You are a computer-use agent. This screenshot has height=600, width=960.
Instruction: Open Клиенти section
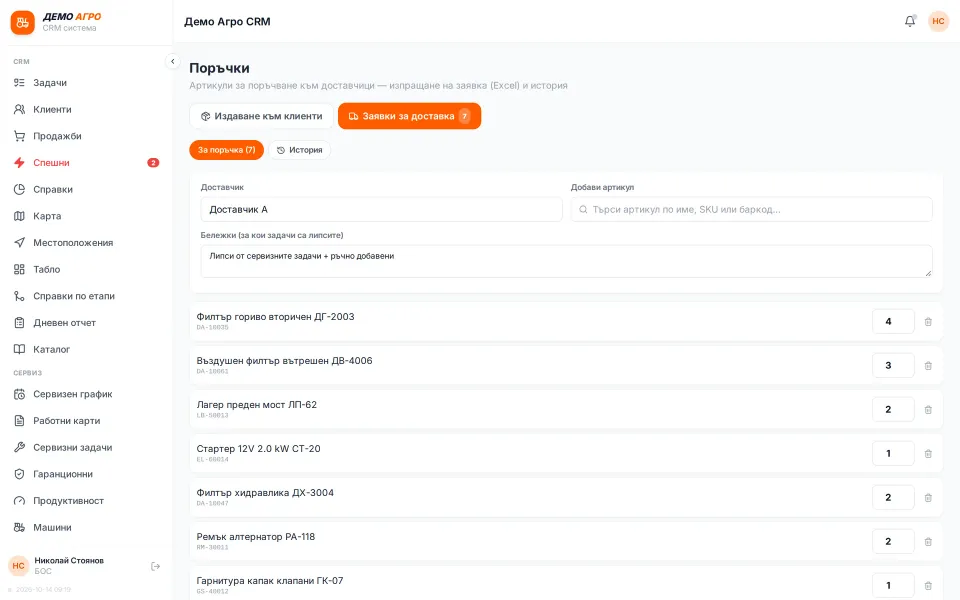86,110
